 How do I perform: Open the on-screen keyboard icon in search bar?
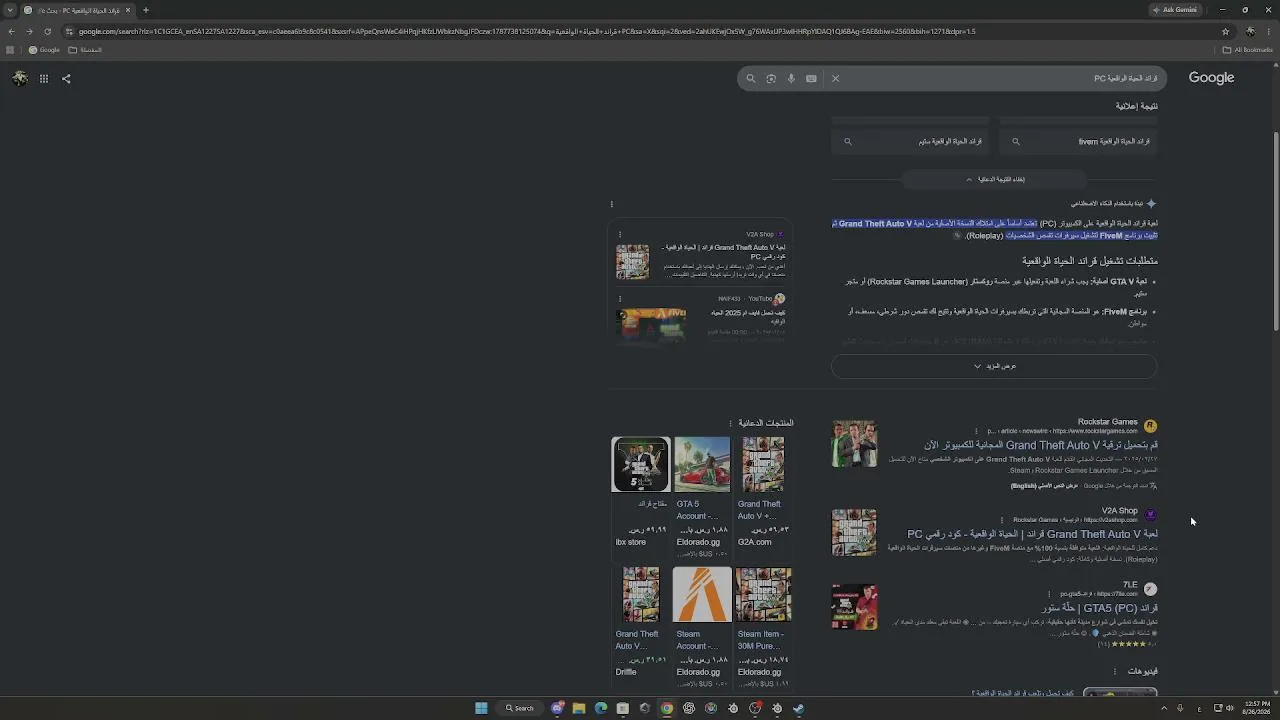[811, 78]
